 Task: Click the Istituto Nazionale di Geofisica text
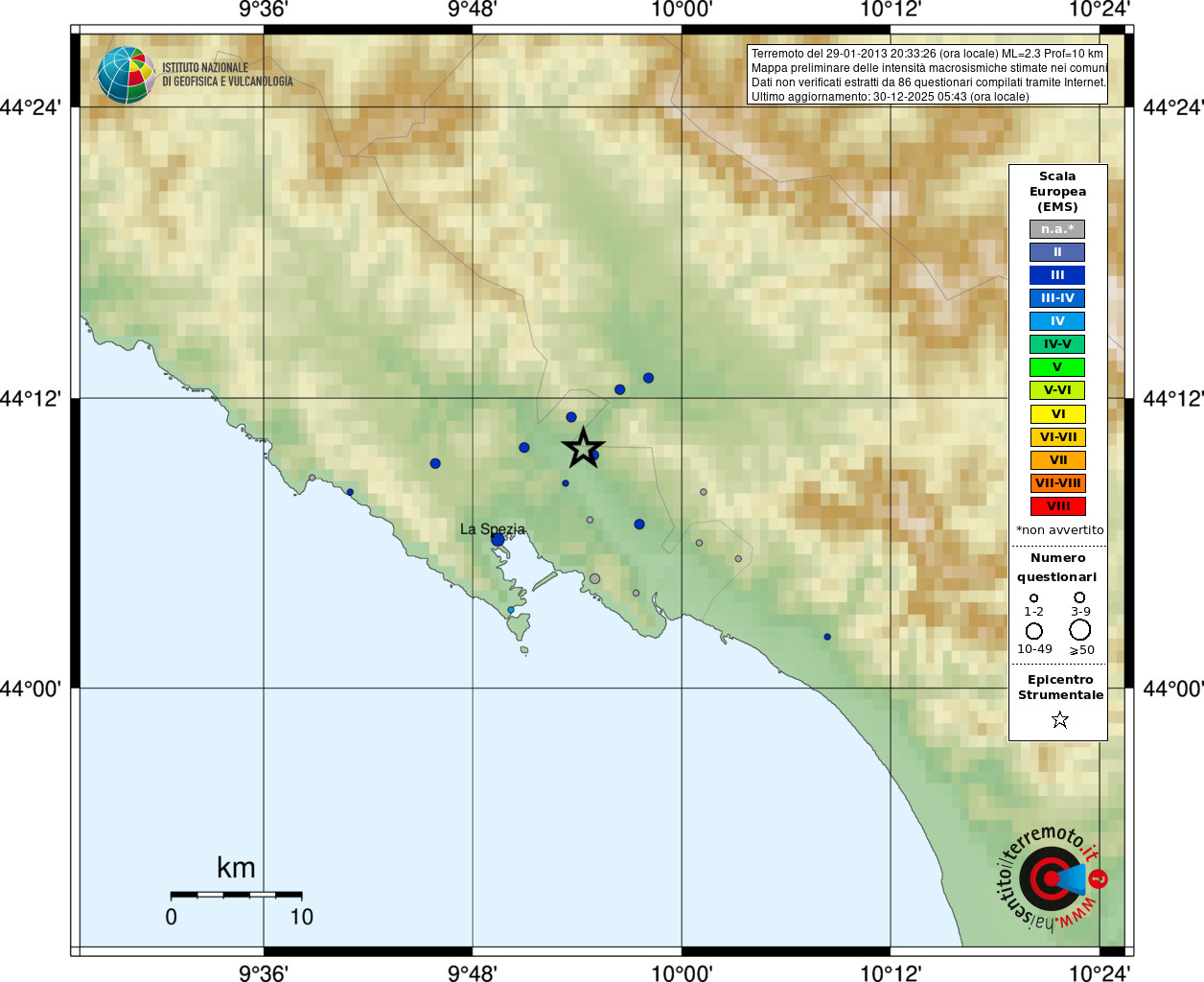click(227, 75)
